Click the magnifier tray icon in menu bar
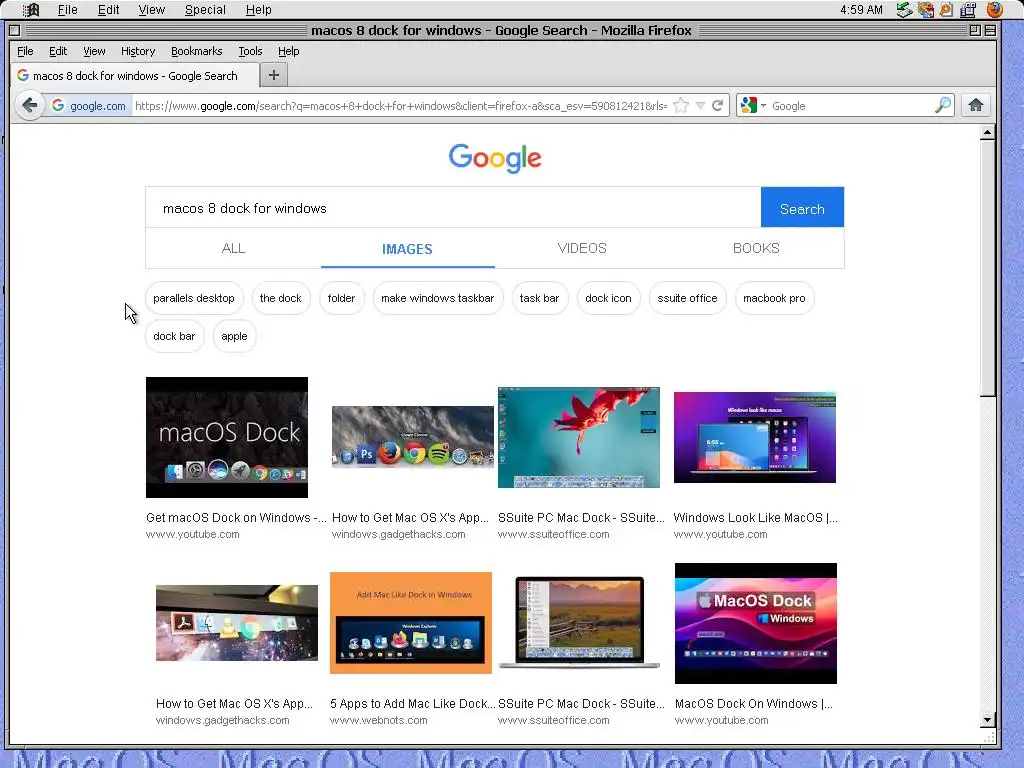 coord(946,10)
